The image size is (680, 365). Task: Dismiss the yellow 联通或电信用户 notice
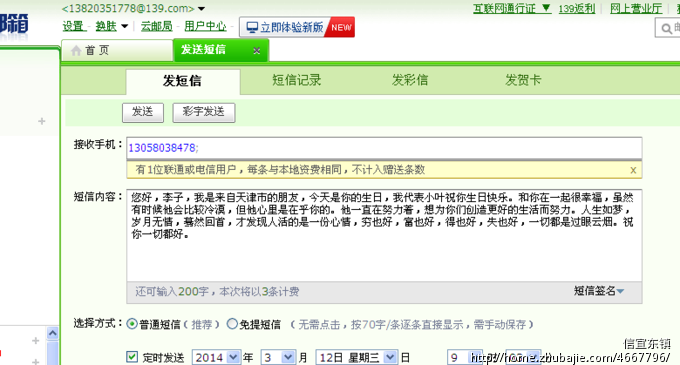(x=633, y=170)
